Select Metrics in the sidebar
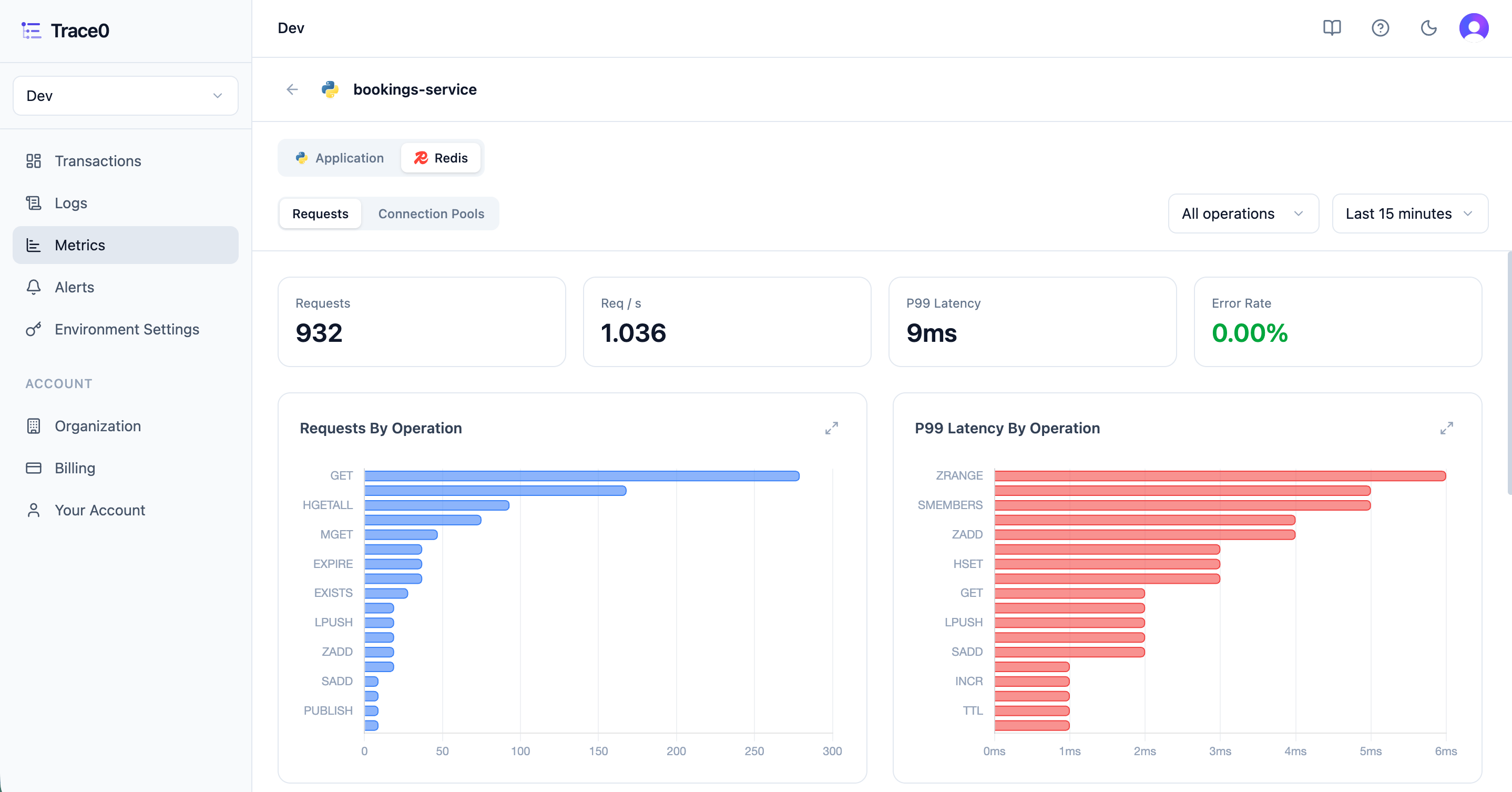The height and width of the screenshot is (792, 1512). [126, 245]
